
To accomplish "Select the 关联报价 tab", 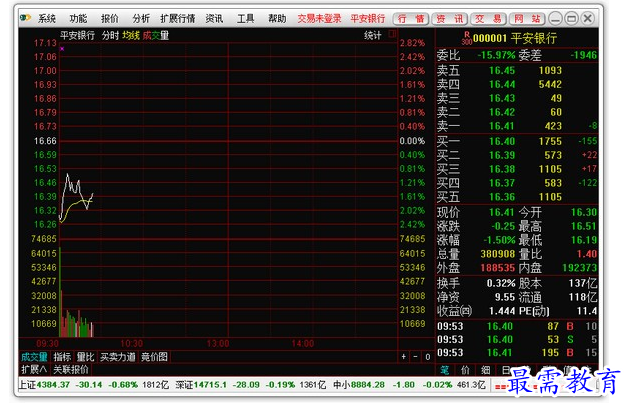I will point(71,369).
